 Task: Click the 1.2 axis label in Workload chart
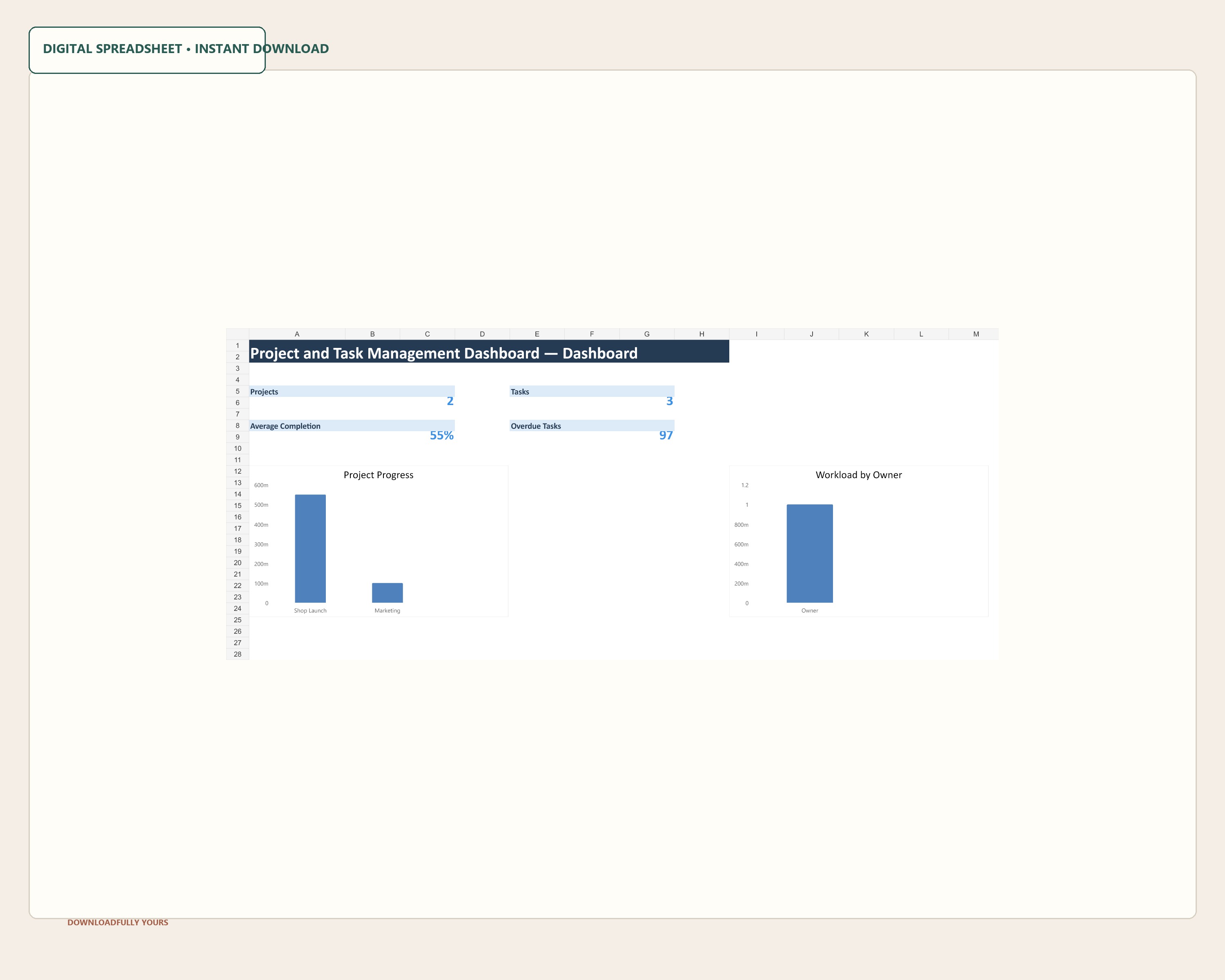click(744, 485)
